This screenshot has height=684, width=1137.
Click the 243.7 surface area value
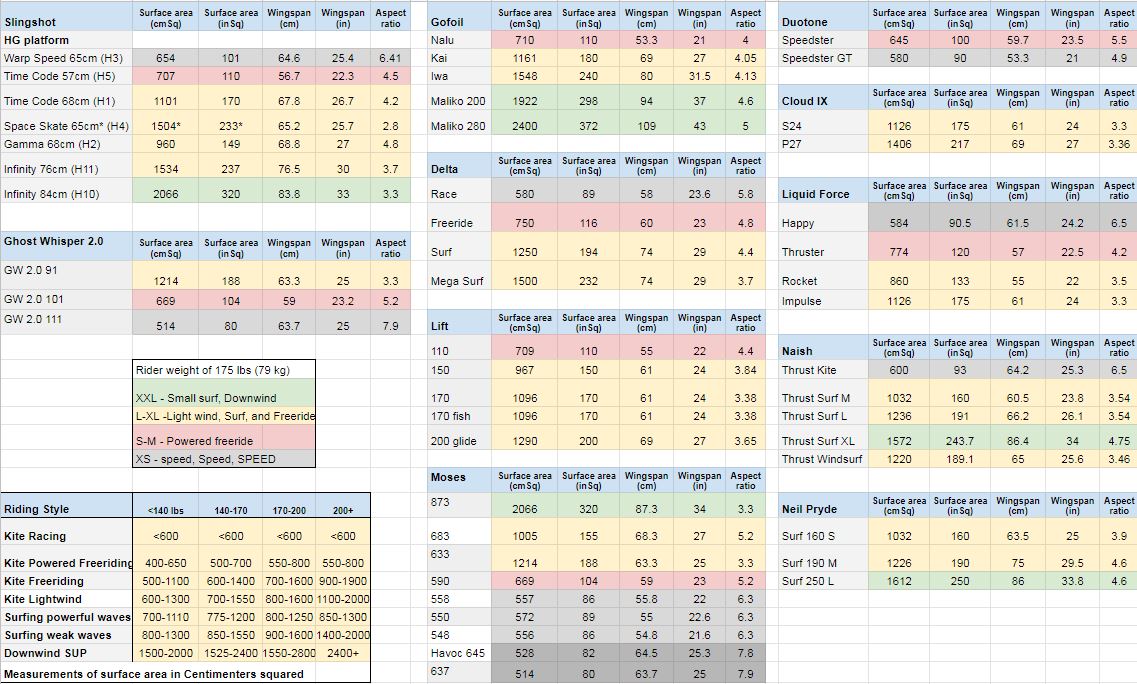point(960,438)
